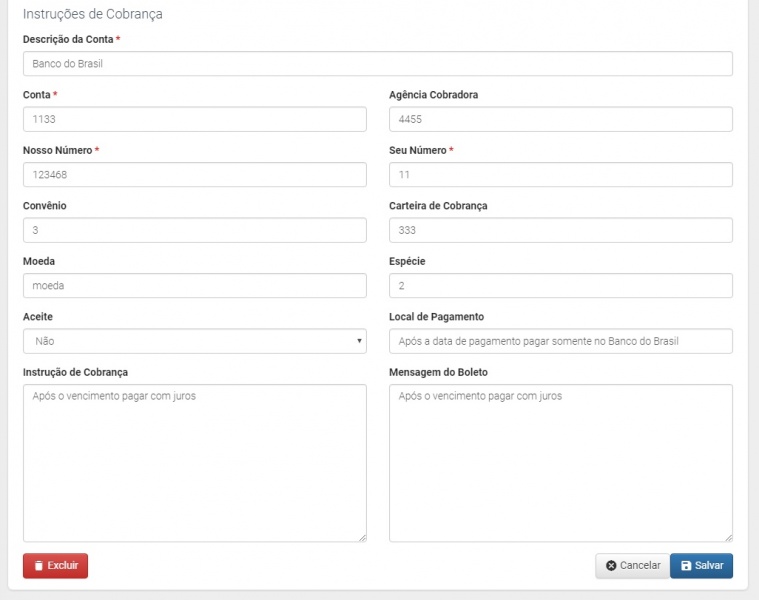Focus the Seu Número input
759x600 pixels.
[x=561, y=175]
